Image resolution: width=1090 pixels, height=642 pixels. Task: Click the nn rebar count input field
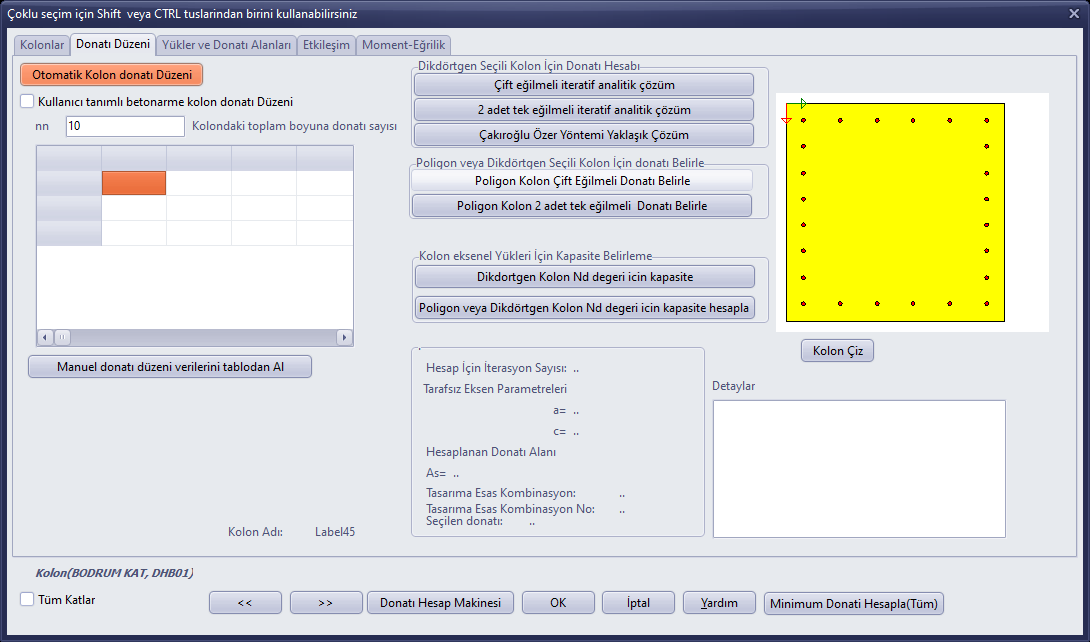pos(125,126)
